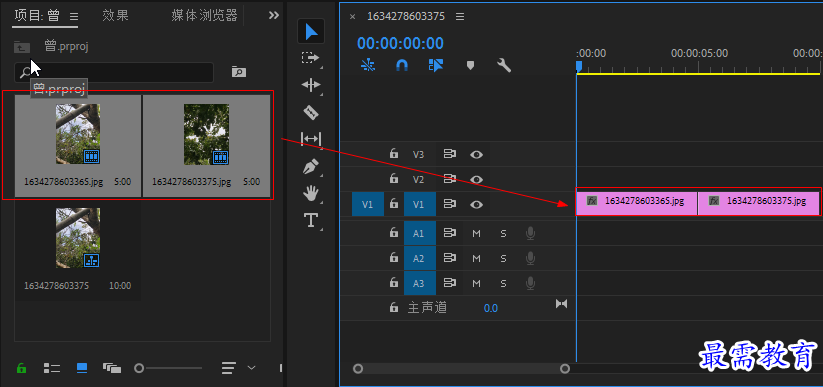
Task: Open the 媒体浏览器 tab
Action: point(205,15)
